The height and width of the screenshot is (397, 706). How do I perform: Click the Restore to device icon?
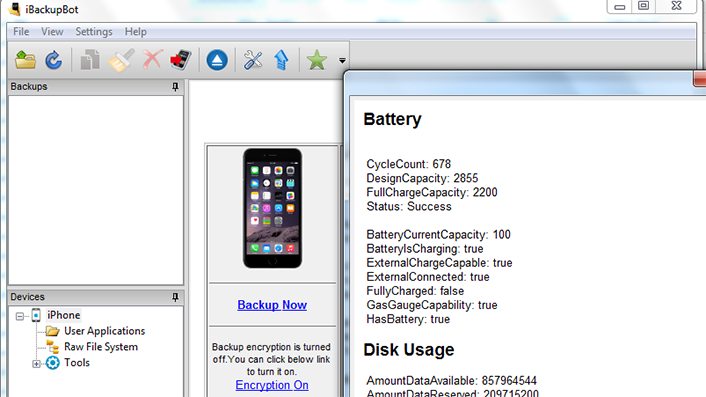pos(181,60)
